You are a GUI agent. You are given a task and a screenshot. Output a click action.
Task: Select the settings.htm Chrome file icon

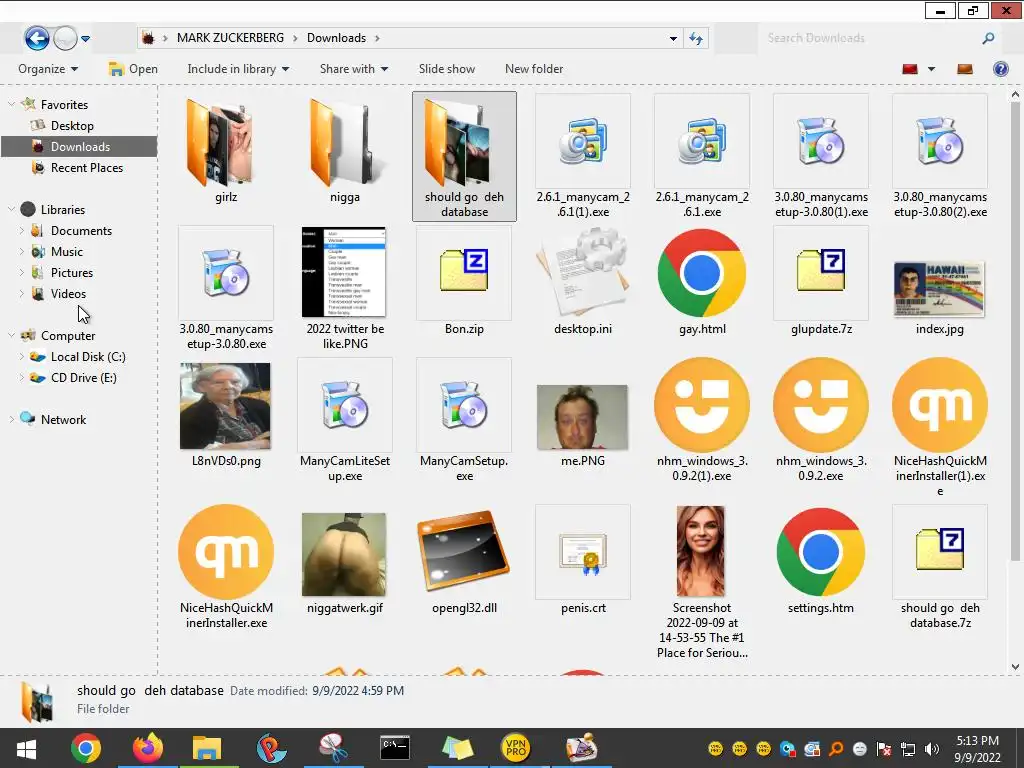(x=821, y=552)
